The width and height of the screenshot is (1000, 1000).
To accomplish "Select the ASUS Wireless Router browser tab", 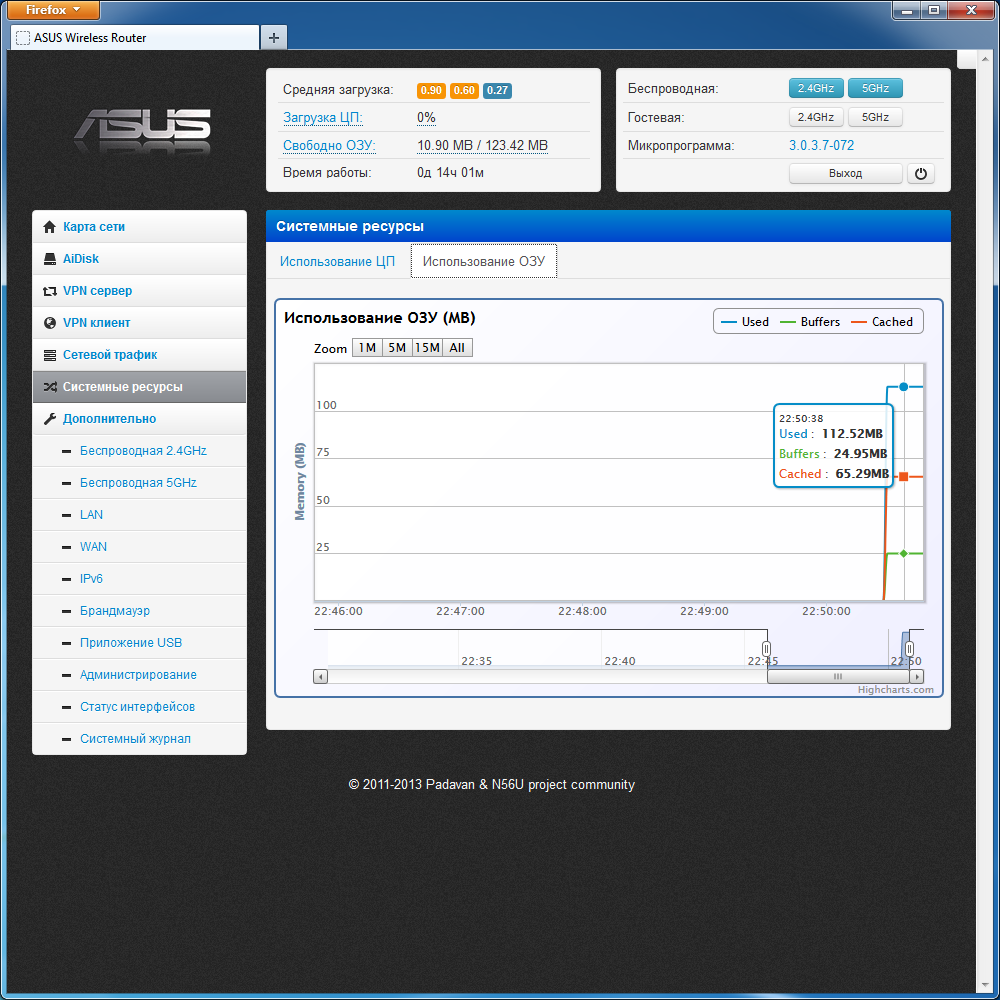I will 135,38.
